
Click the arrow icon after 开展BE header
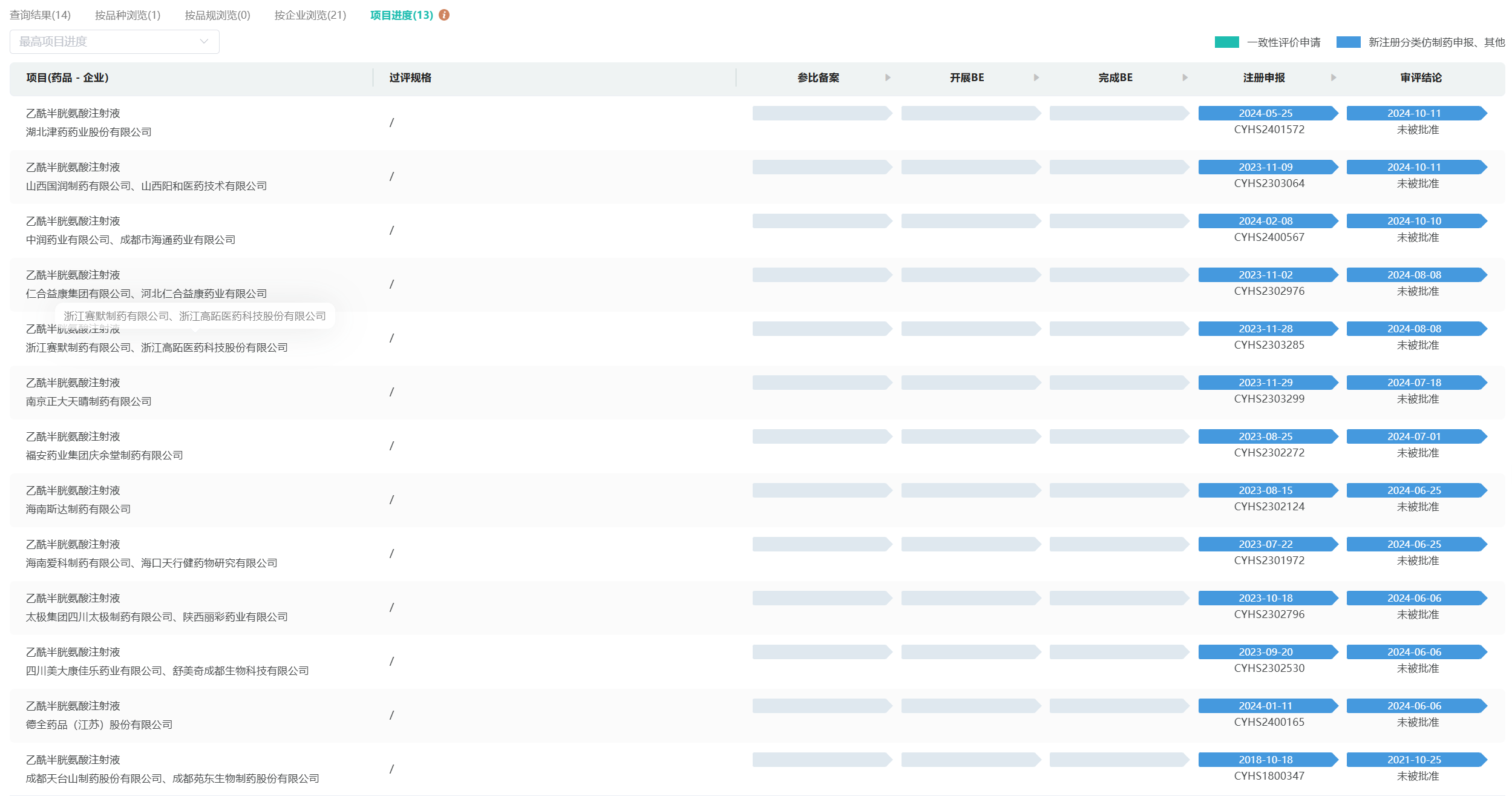1036,77
